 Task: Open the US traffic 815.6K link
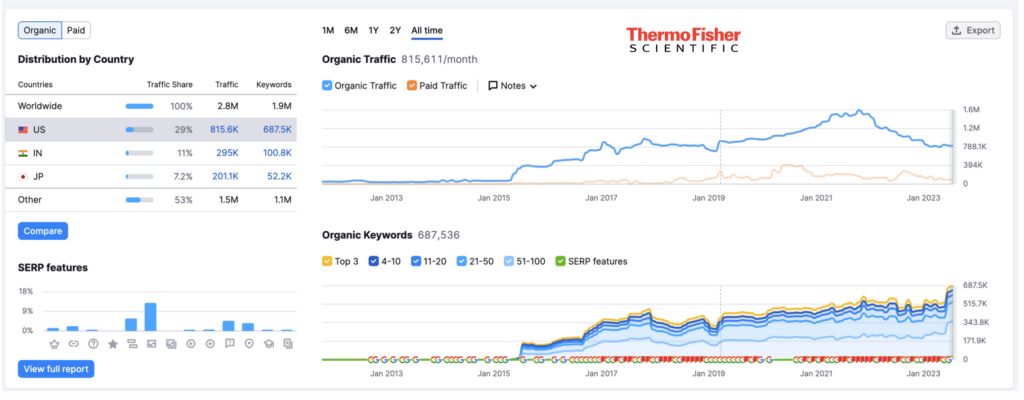[224, 130]
